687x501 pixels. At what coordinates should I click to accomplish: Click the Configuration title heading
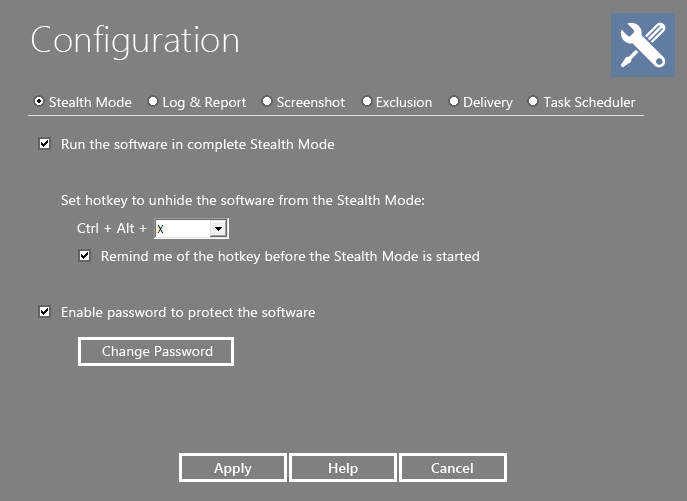click(x=135, y=41)
